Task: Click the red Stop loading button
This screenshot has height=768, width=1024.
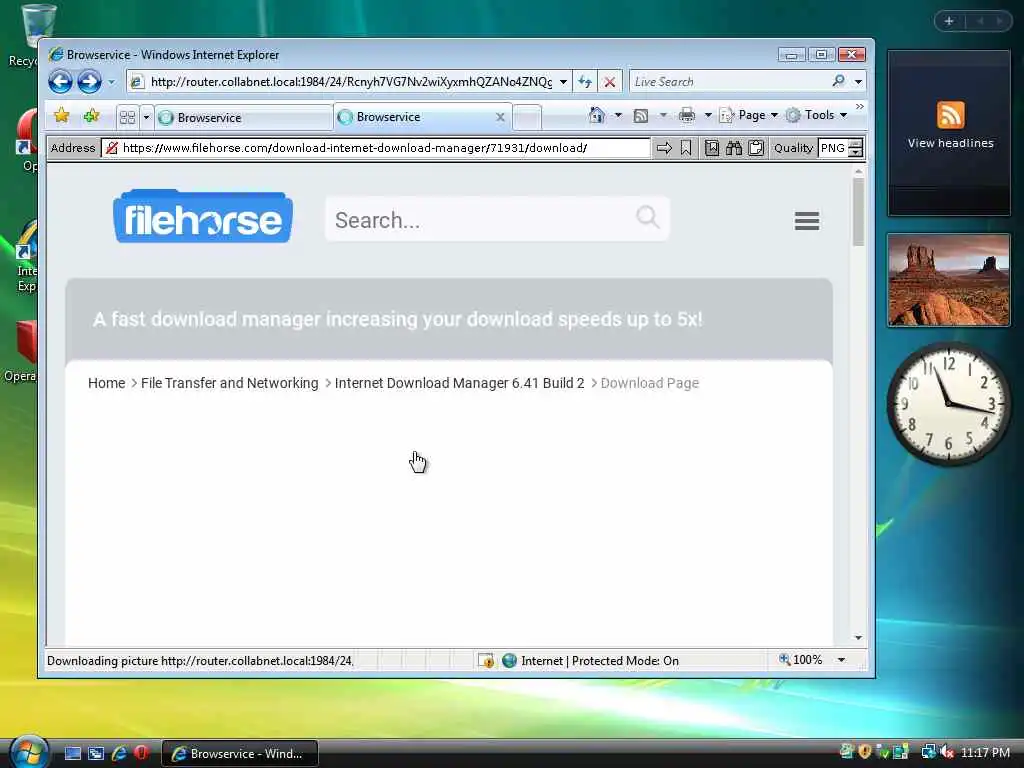Action: click(x=609, y=82)
